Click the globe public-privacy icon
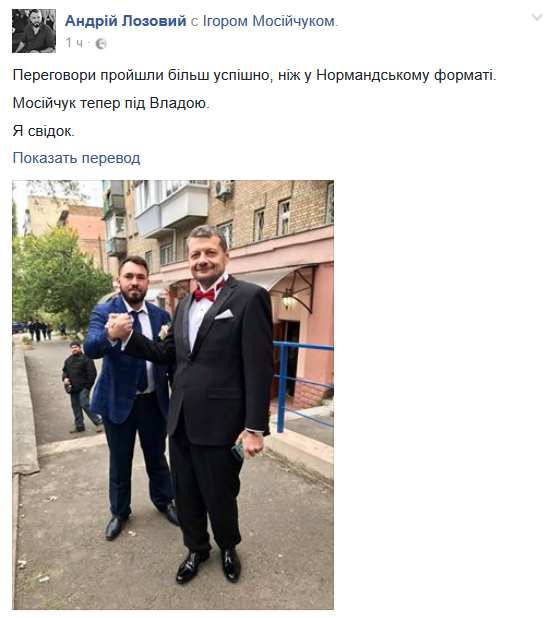The height and width of the screenshot is (618, 549). tap(101, 43)
